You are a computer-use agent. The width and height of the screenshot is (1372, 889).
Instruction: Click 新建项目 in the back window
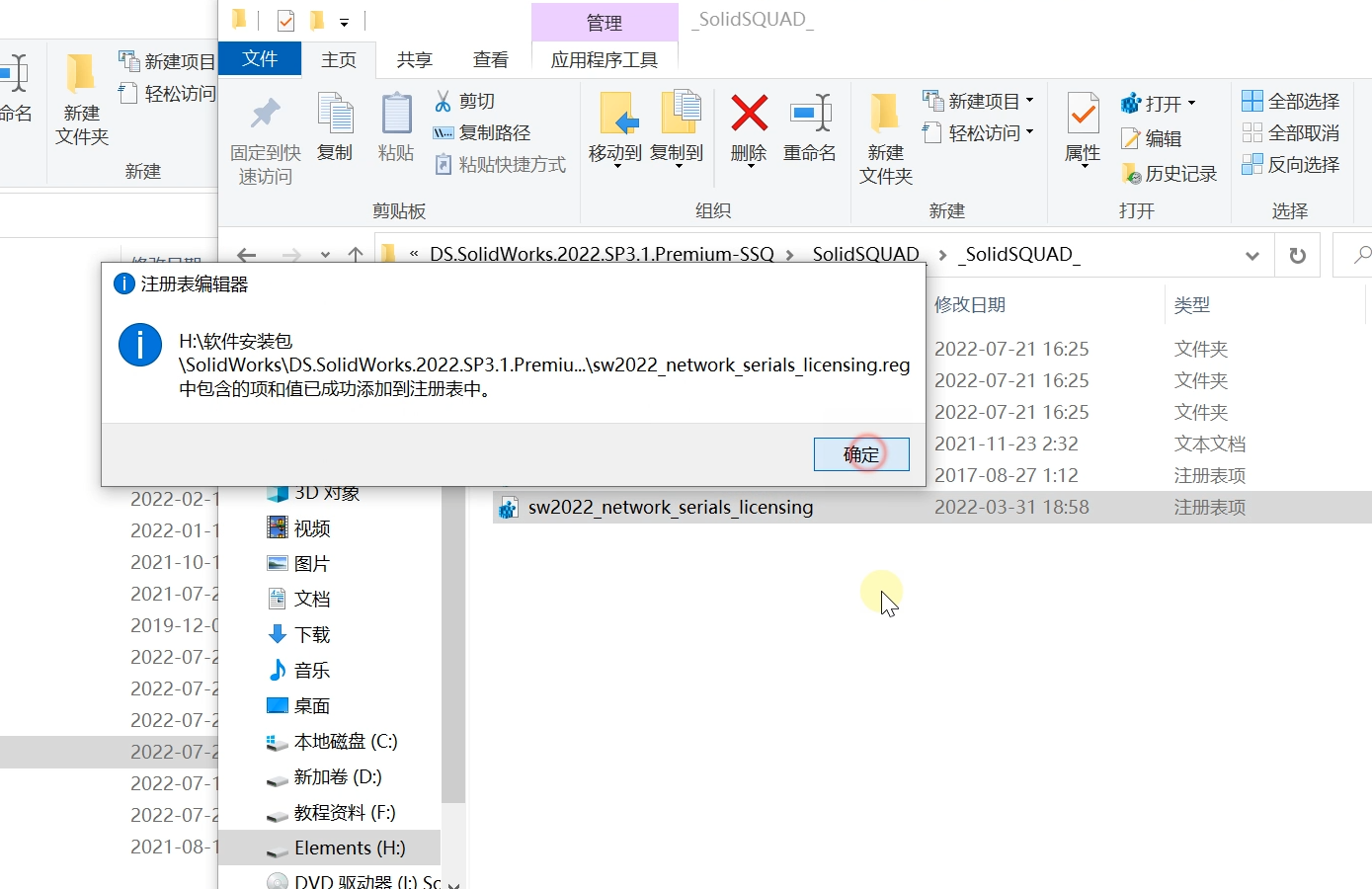tap(166, 61)
